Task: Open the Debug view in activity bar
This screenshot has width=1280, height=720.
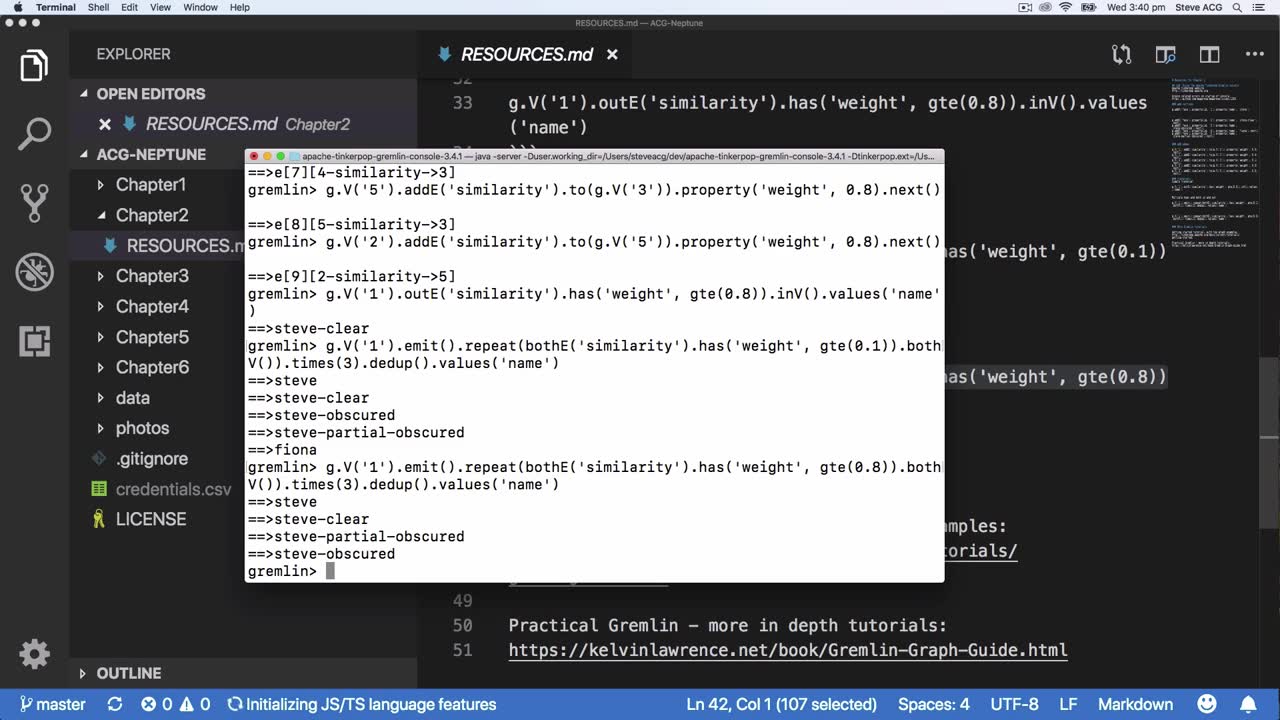Action: [x=34, y=272]
